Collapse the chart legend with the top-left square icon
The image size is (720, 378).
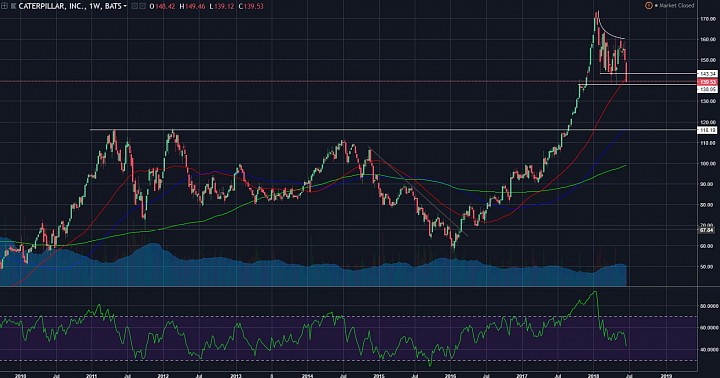pos(4,6)
